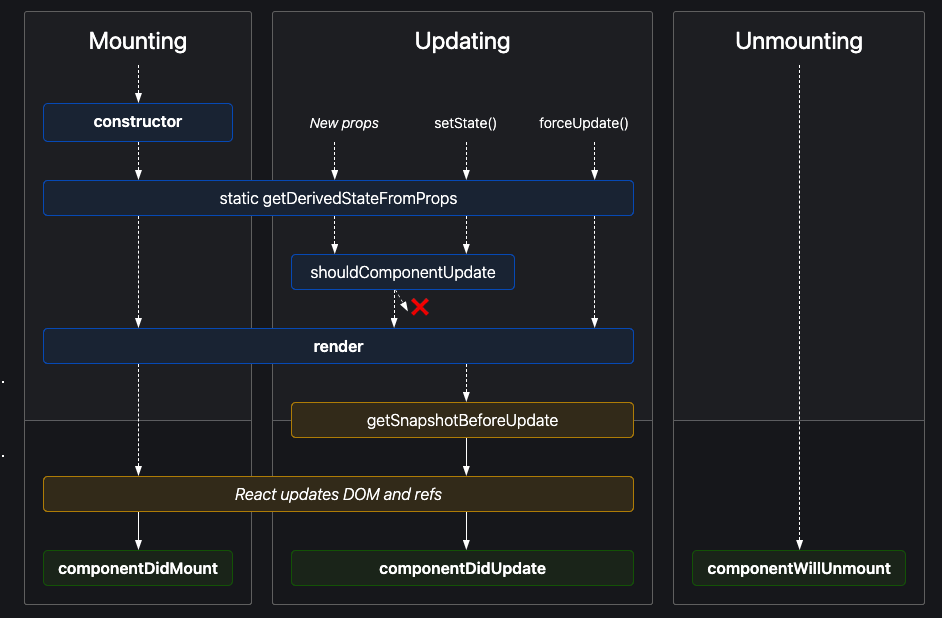
Task: Select the Updating column heading
Action: (462, 41)
